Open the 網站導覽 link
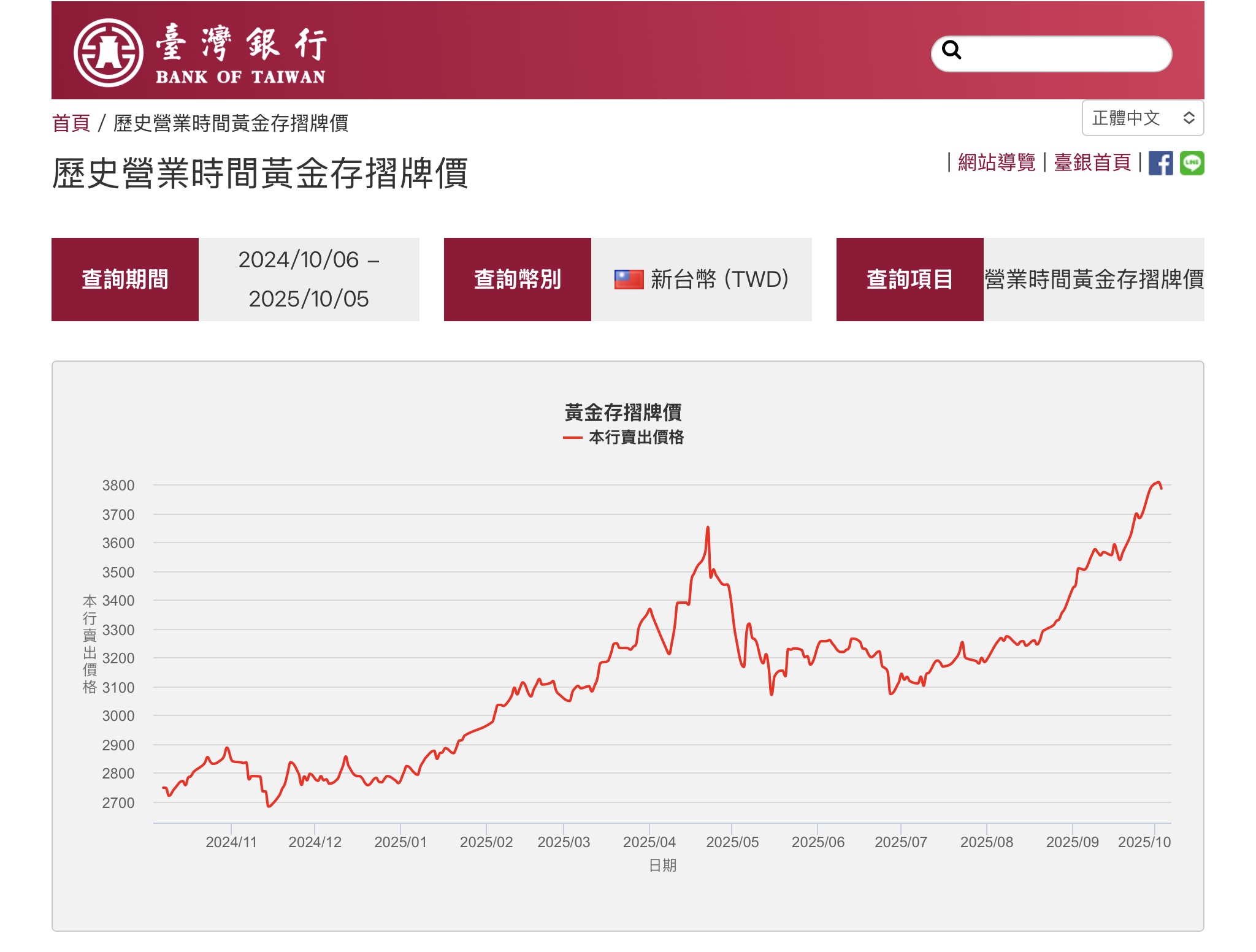This screenshot has width=1256, height=952. coord(997,162)
